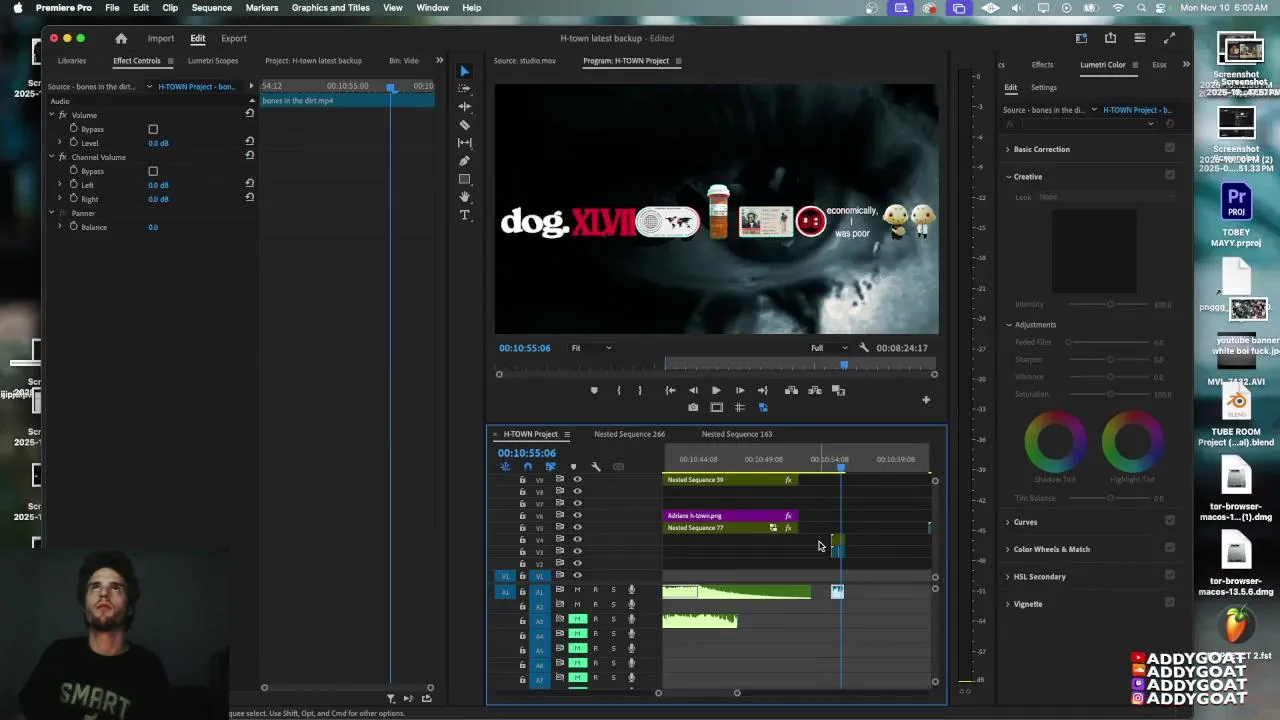Open Quick Export icon in header
The image size is (1280, 720).
1110,38
